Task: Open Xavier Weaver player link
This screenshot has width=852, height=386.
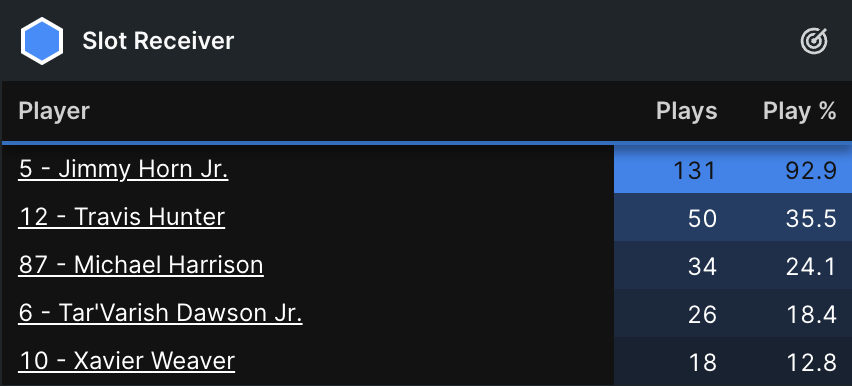Action: pyautogui.click(x=127, y=360)
